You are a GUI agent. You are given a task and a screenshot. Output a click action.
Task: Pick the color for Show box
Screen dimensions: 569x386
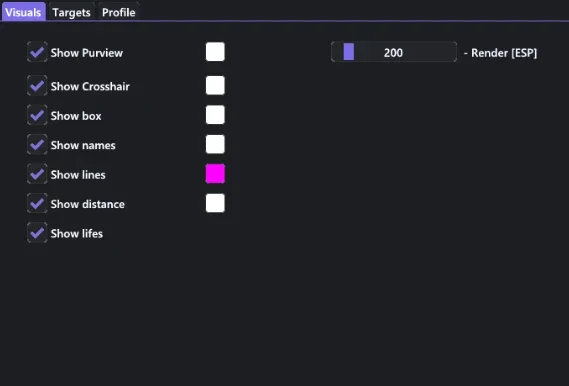pyautogui.click(x=215, y=115)
